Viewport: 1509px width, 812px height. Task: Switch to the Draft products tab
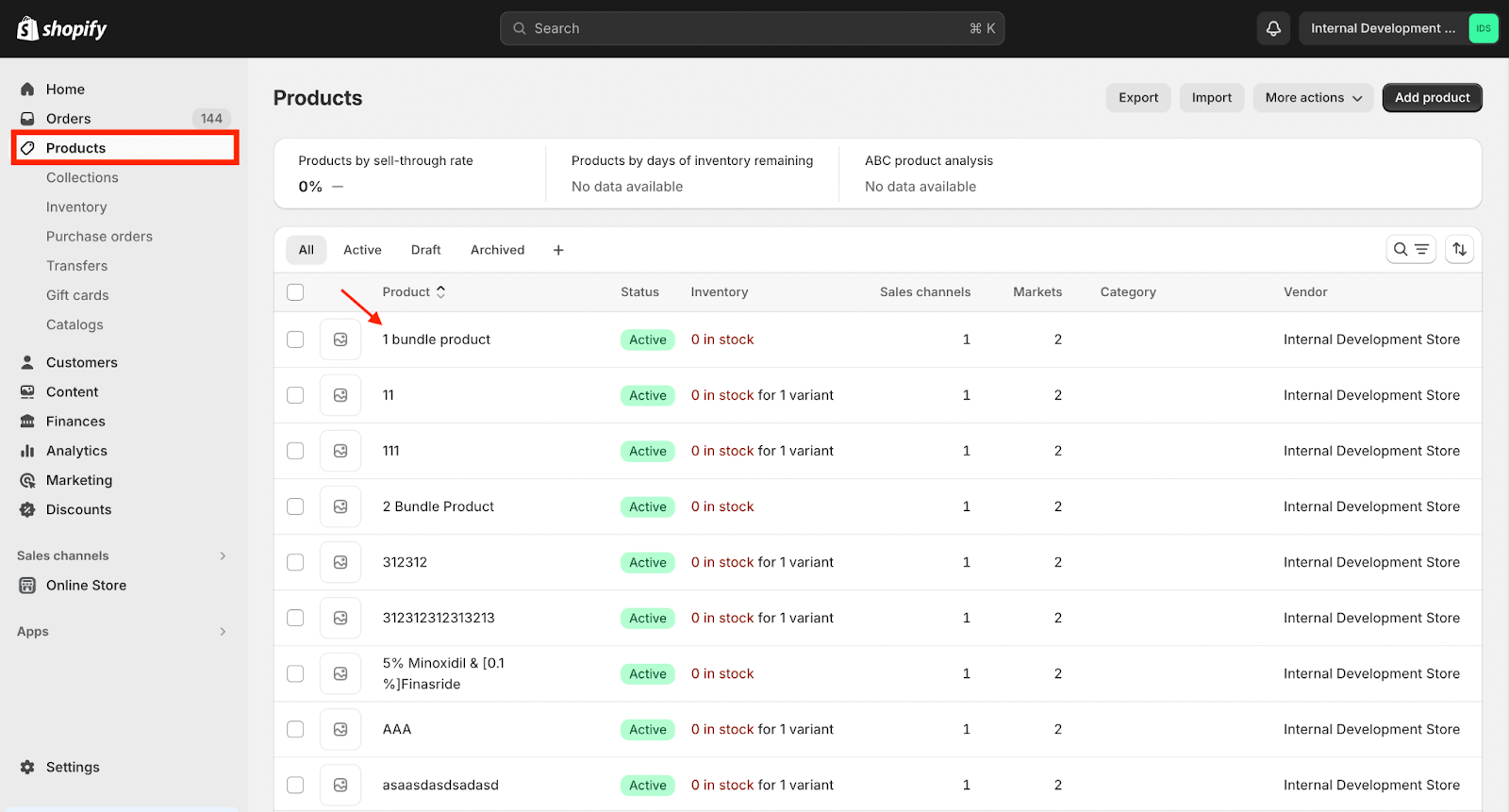[426, 250]
